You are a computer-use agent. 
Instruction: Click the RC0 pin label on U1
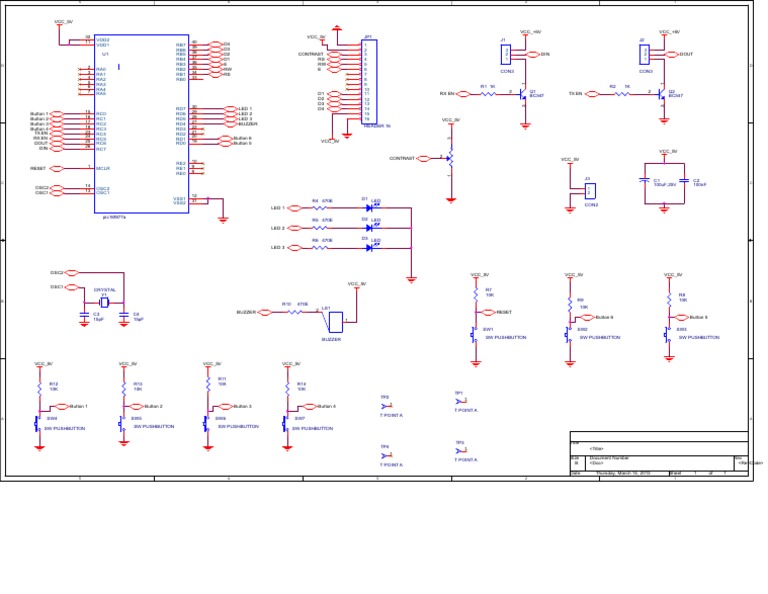(x=101, y=114)
